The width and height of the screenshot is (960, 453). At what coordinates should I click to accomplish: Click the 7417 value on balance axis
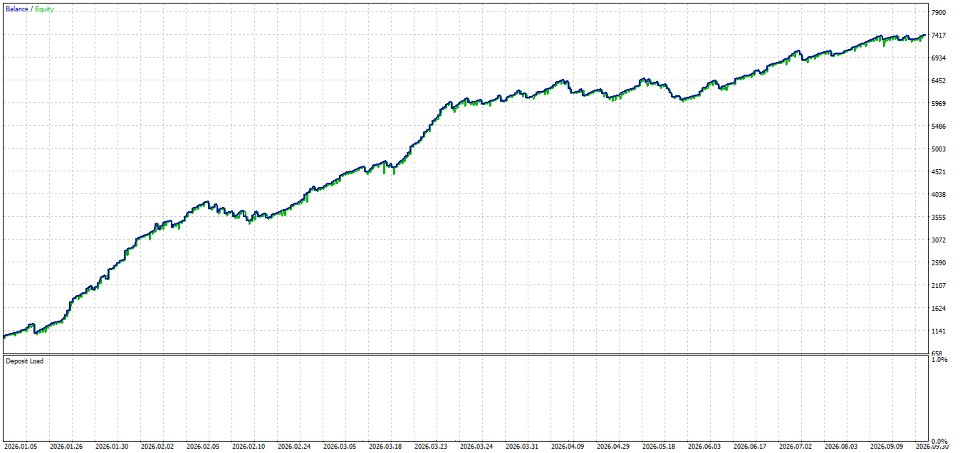pos(938,36)
